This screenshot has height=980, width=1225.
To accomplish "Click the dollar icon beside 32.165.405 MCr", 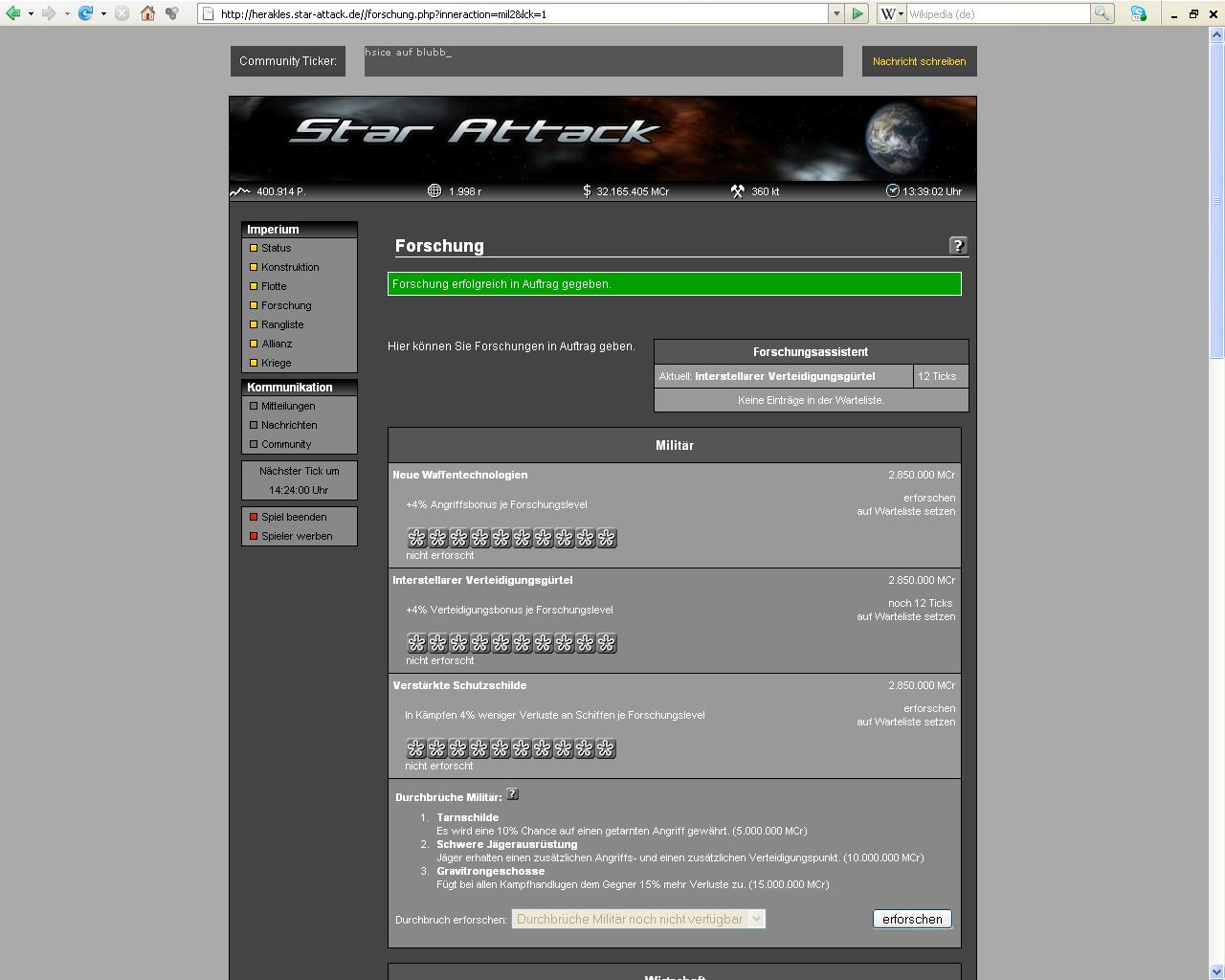I will click(587, 190).
